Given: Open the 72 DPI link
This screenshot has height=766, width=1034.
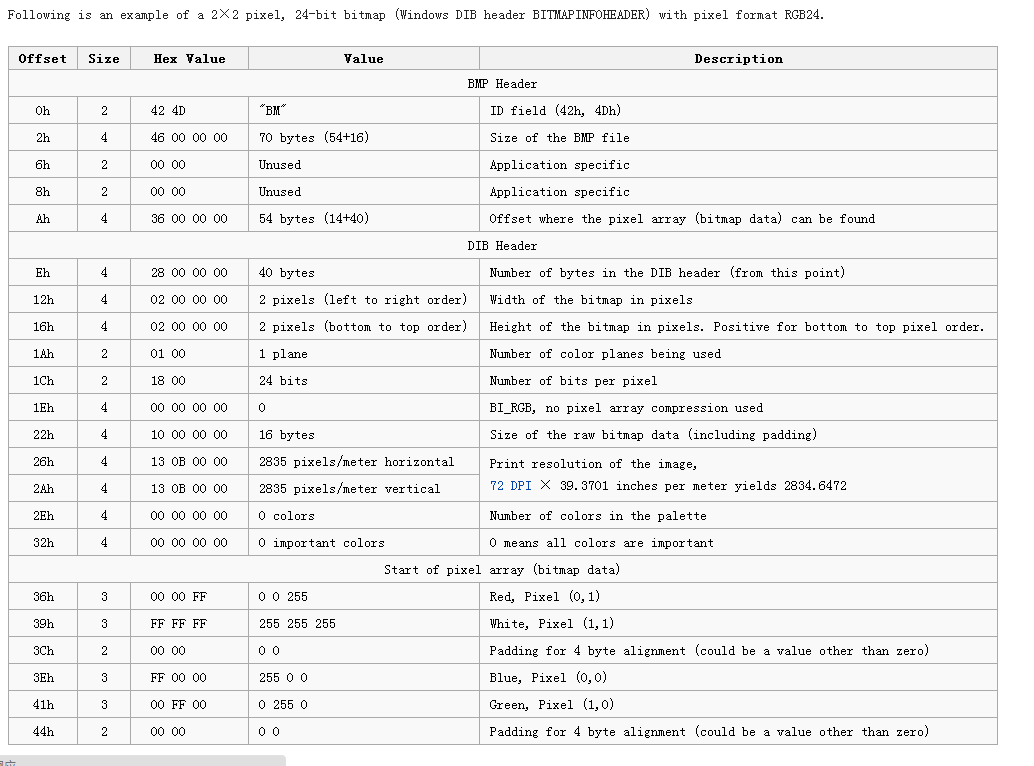Looking at the screenshot, I should click(510, 486).
